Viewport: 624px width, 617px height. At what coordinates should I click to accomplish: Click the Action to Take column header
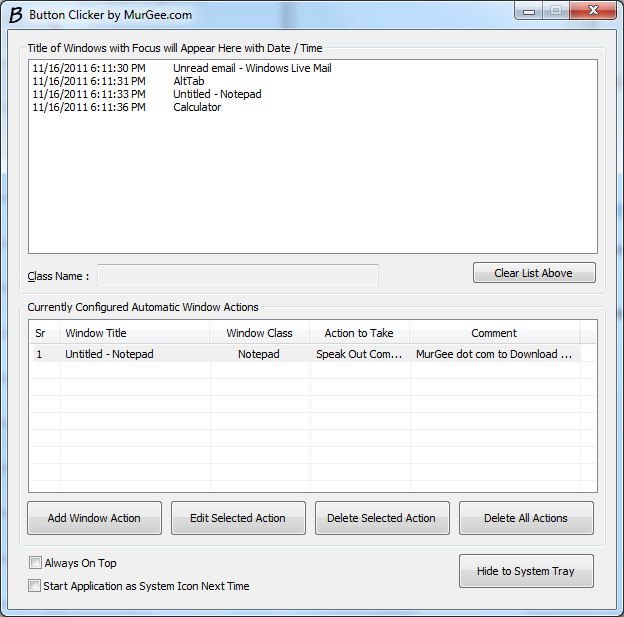point(359,333)
